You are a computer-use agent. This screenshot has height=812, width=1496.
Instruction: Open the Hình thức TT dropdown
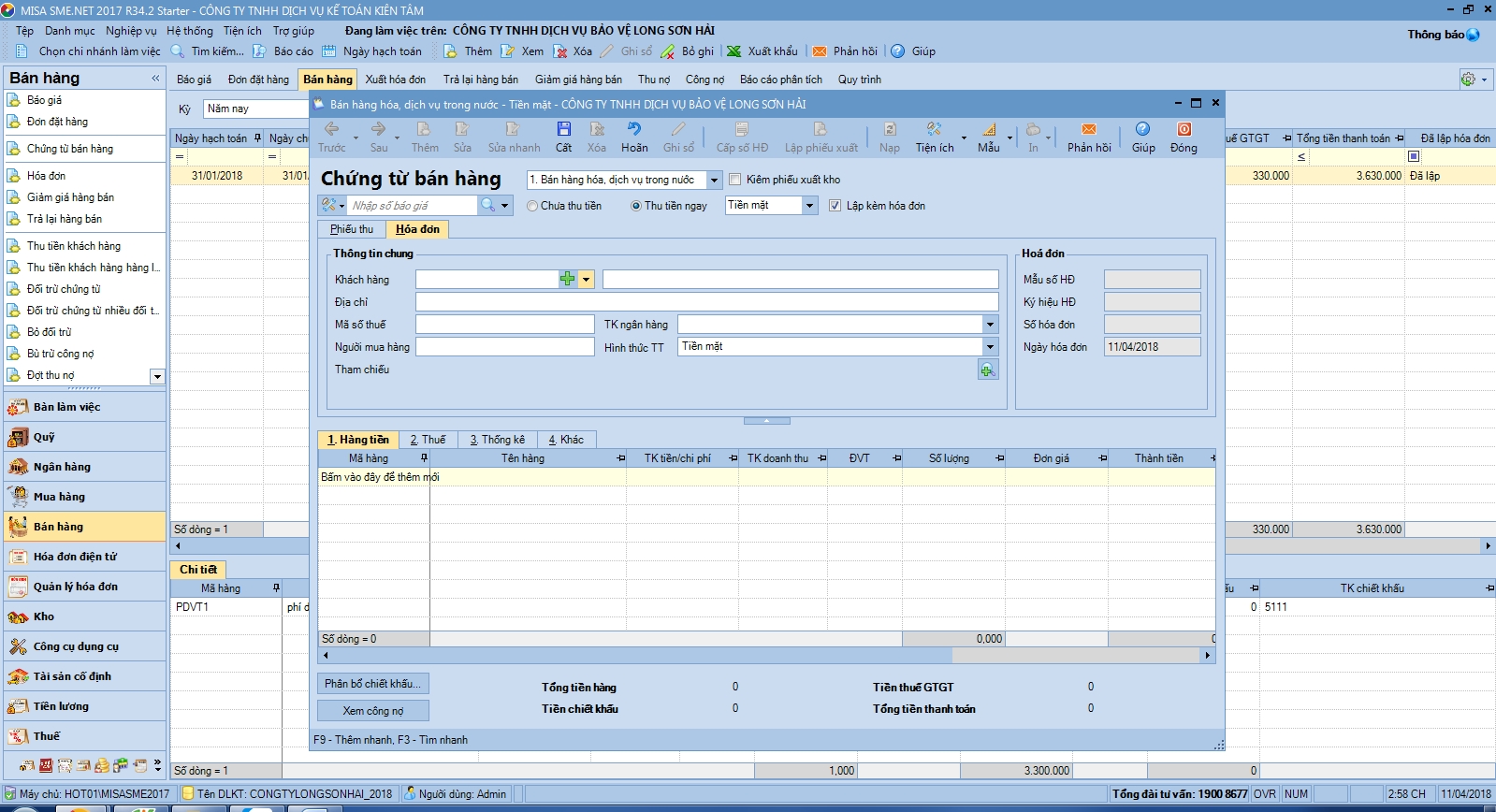pos(990,346)
